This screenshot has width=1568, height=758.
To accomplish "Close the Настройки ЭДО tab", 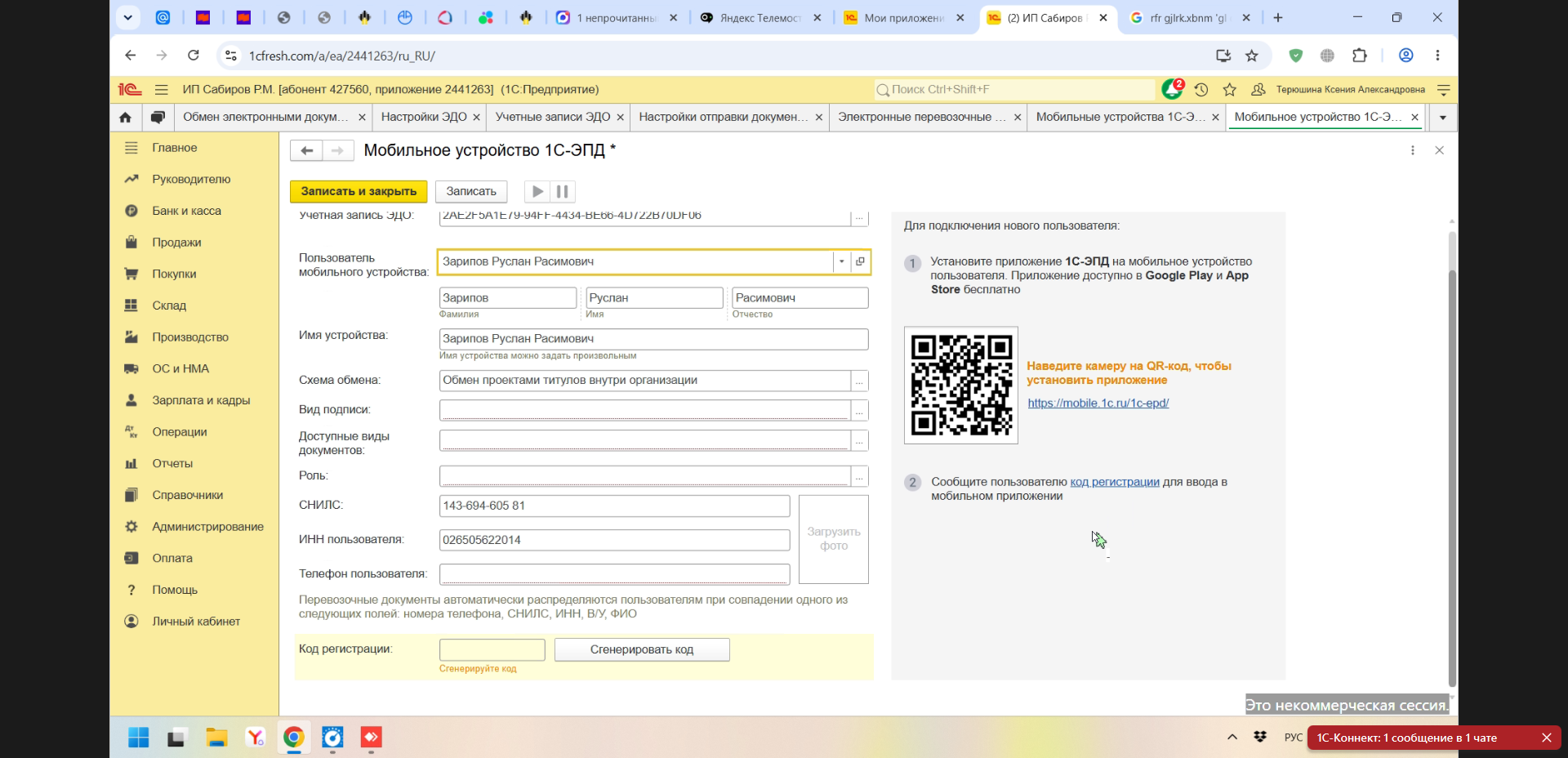I will coord(476,118).
